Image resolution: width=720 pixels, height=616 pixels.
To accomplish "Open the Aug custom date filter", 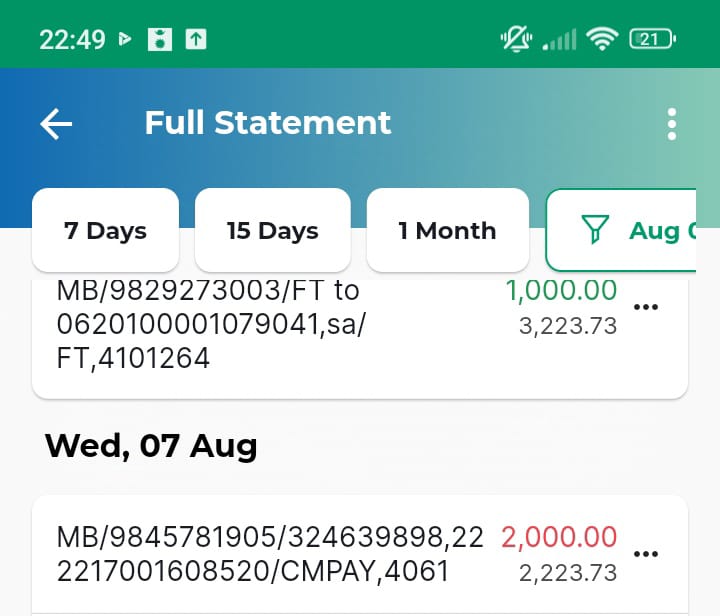I will (621, 230).
